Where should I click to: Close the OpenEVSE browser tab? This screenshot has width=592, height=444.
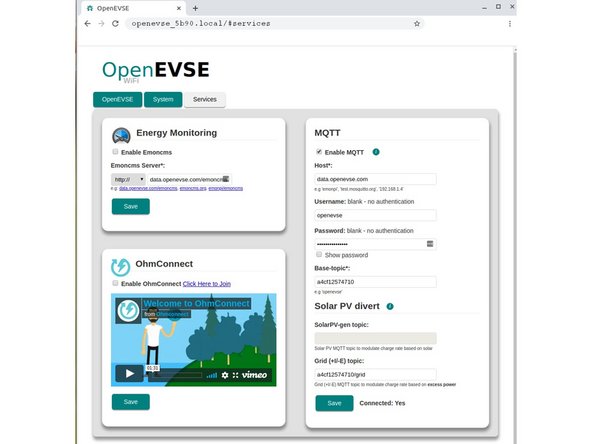179,8
